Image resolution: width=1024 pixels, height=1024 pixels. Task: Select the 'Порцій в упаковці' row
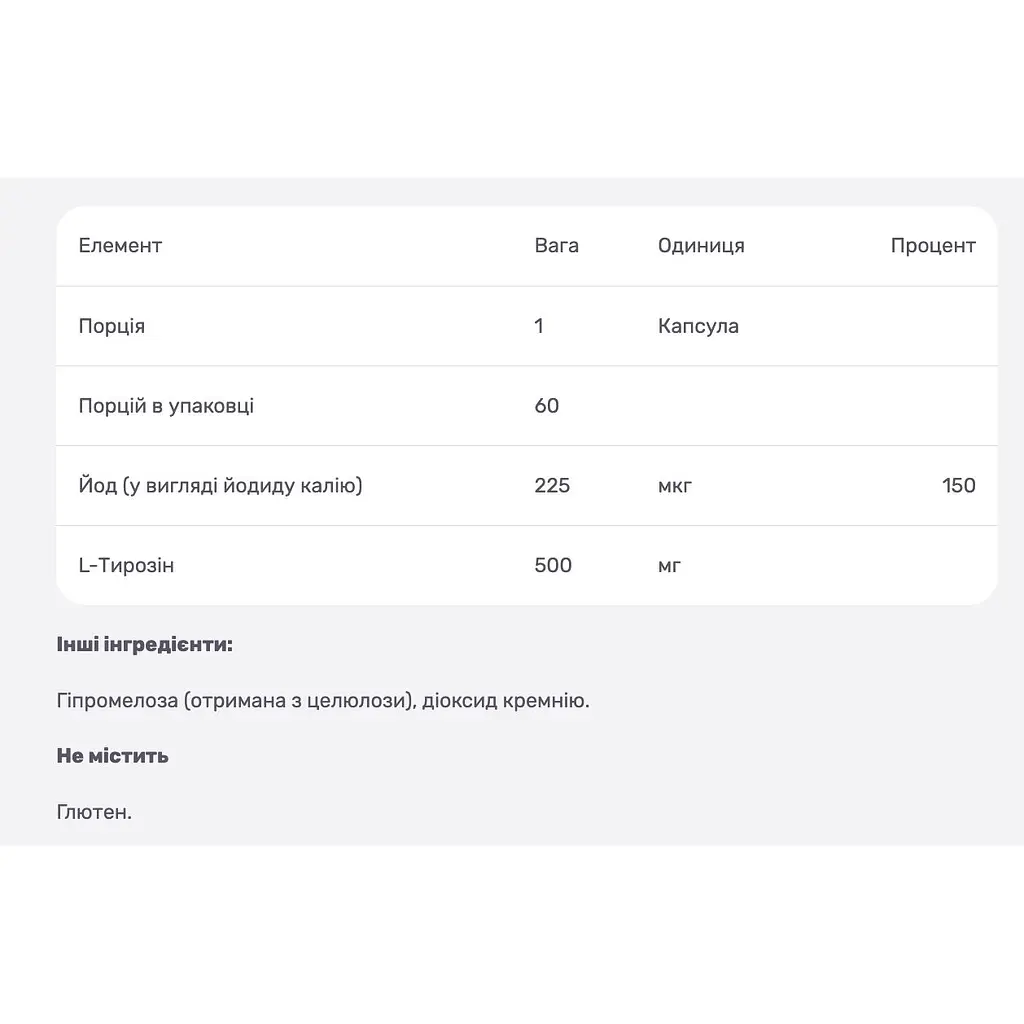click(526, 406)
